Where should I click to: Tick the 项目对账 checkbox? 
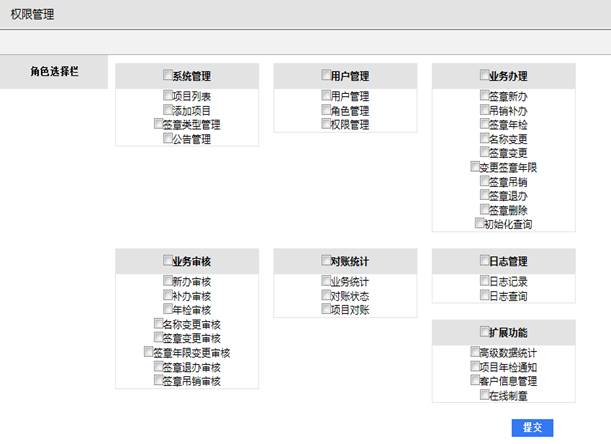[325, 310]
